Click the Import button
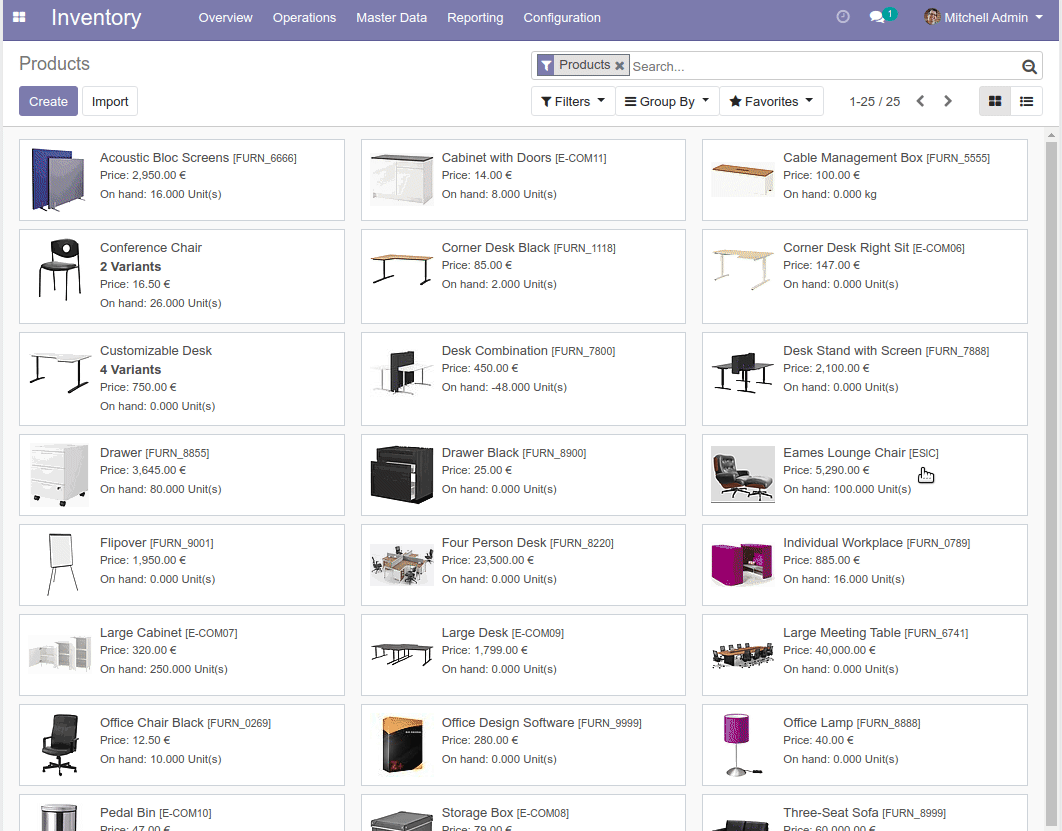 (x=110, y=101)
